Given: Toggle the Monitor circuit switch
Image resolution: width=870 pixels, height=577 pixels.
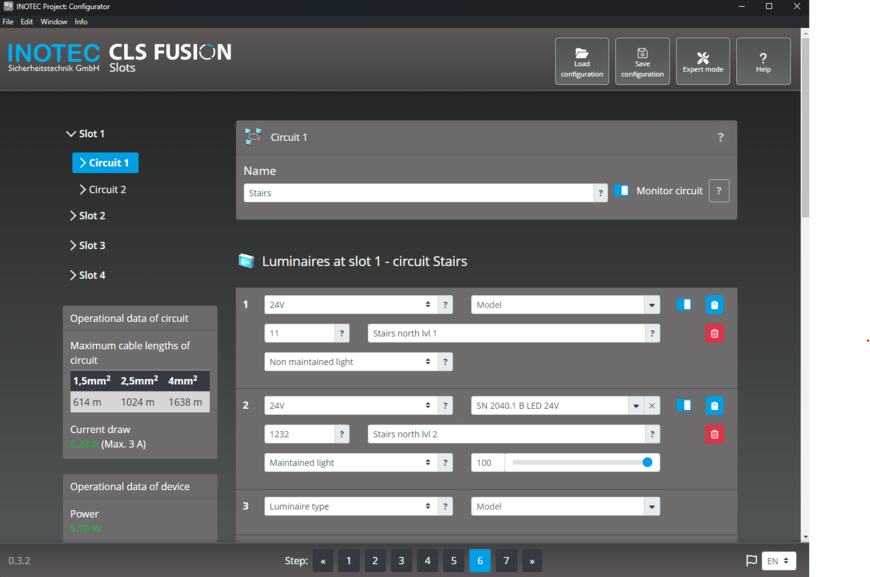Looking at the screenshot, I should point(622,190).
